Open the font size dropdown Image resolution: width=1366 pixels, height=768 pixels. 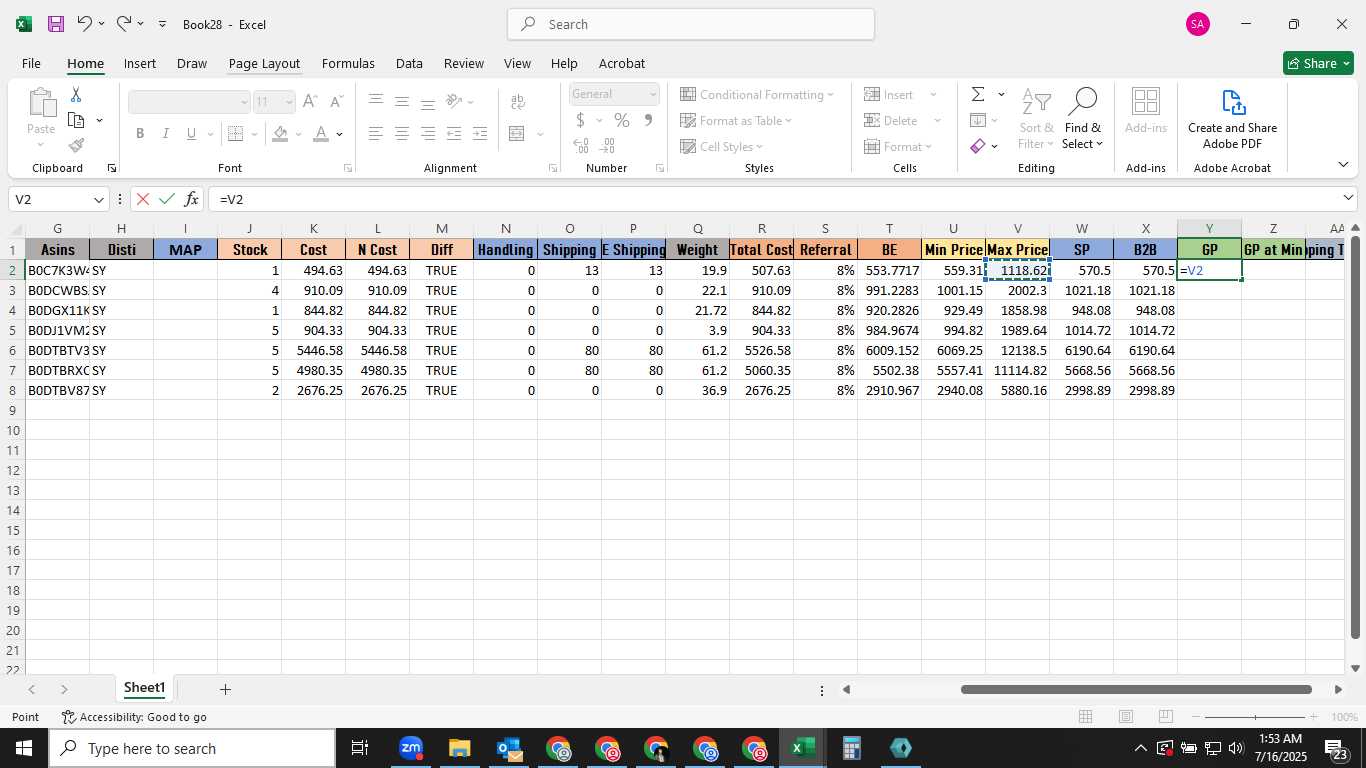[x=289, y=101]
